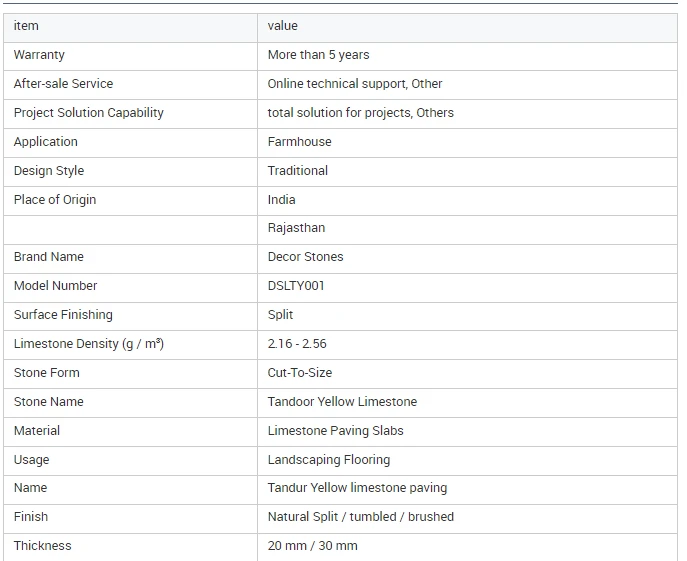Select the Tandoor Yellow Limestone text
Image resolution: width=687 pixels, height=561 pixels.
tap(342, 401)
